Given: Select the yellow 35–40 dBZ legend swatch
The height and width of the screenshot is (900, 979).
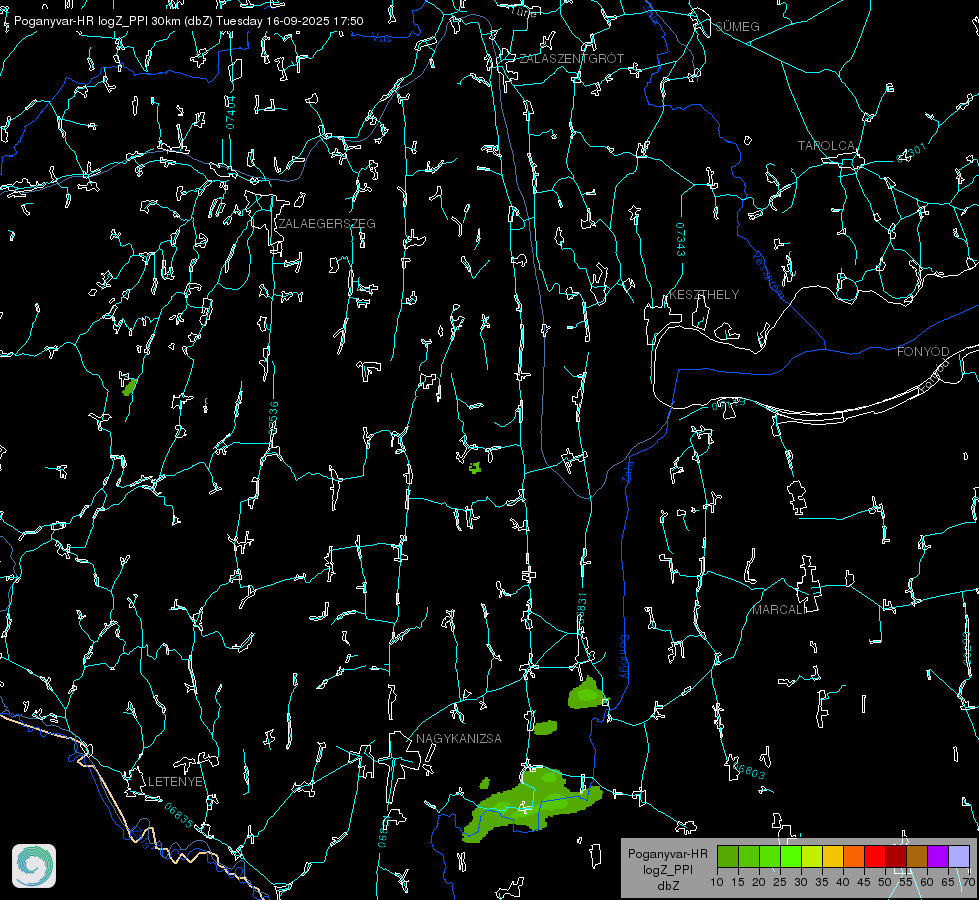Looking at the screenshot, I should (x=833, y=856).
